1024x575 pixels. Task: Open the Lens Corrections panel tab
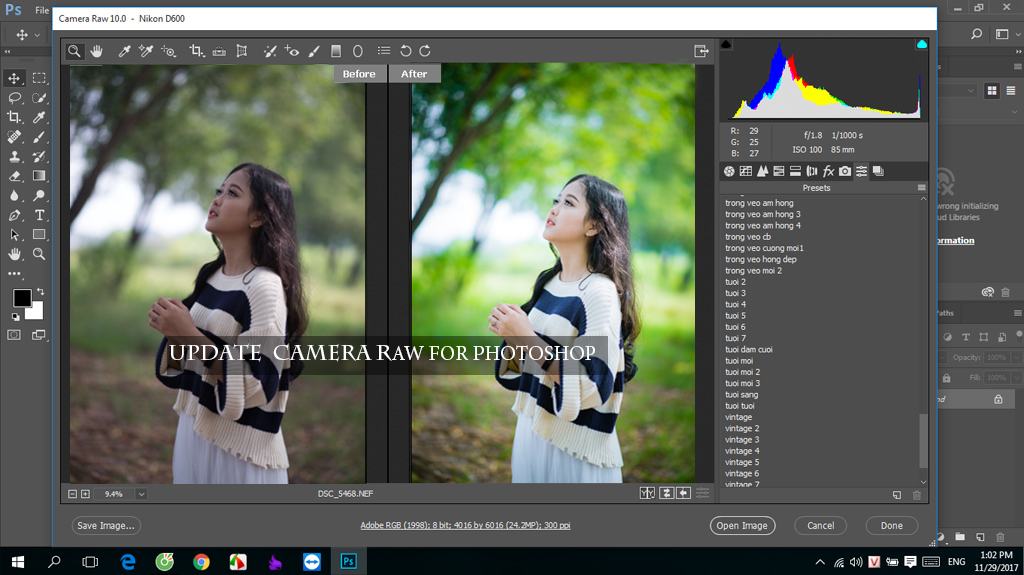(x=812, y=171)
